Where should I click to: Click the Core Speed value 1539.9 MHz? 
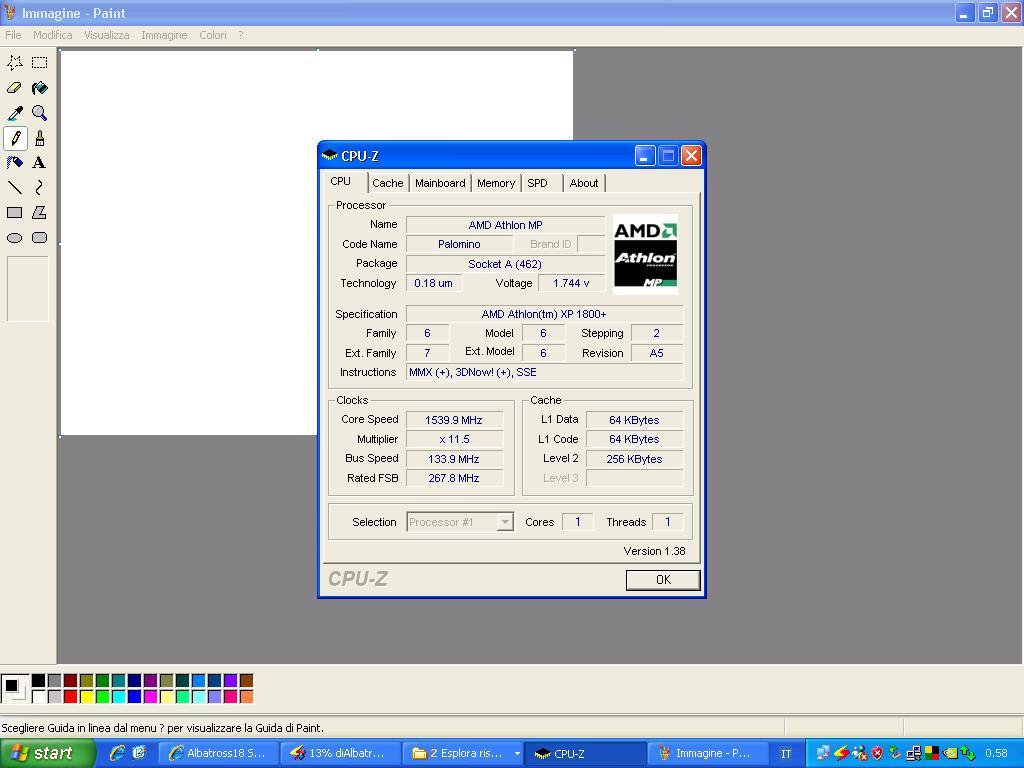tap(454, 420)
